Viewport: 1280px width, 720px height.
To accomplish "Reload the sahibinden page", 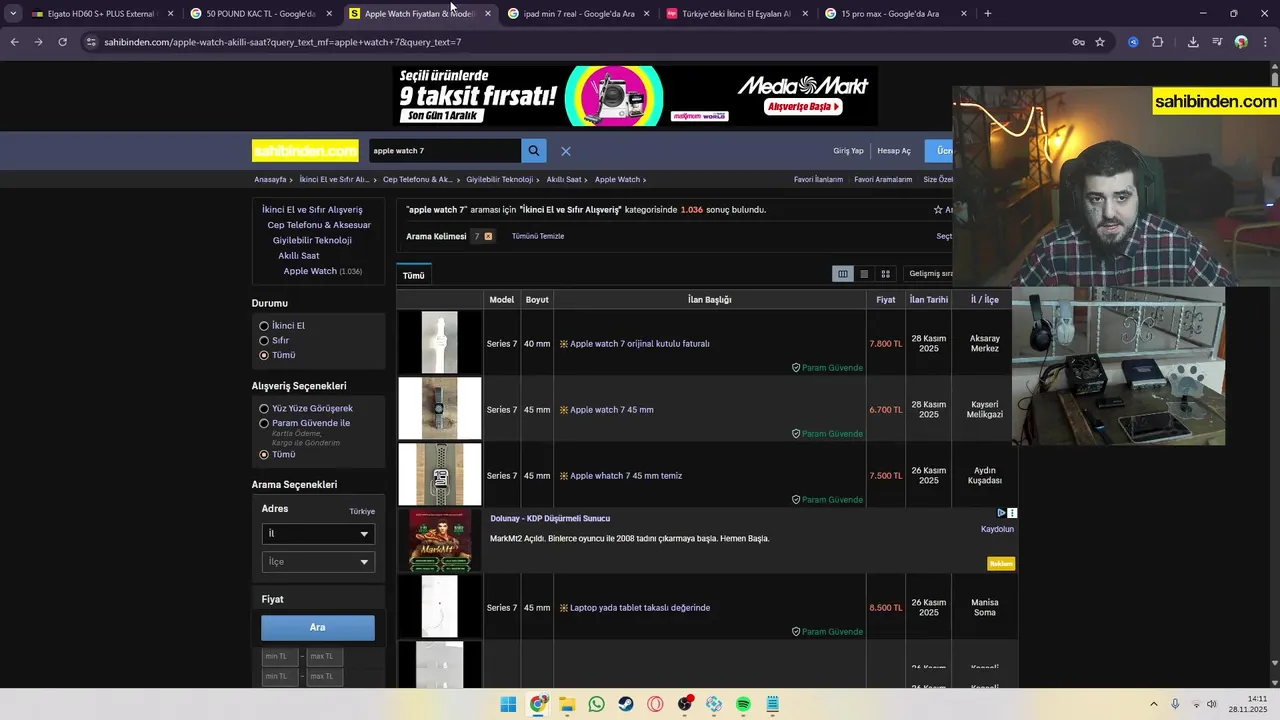I will (x=62, y=42).
